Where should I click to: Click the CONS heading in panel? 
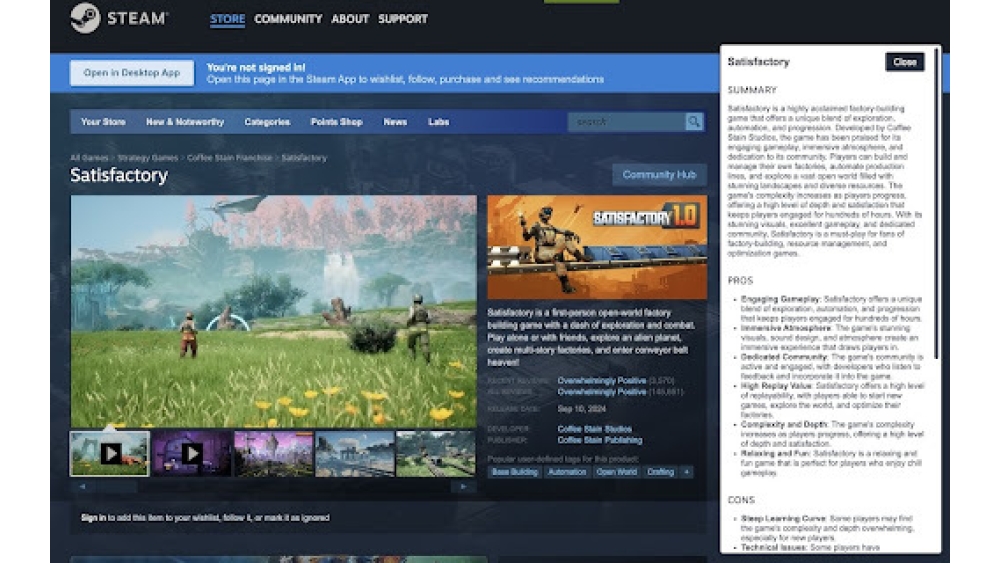pos(741,500)
